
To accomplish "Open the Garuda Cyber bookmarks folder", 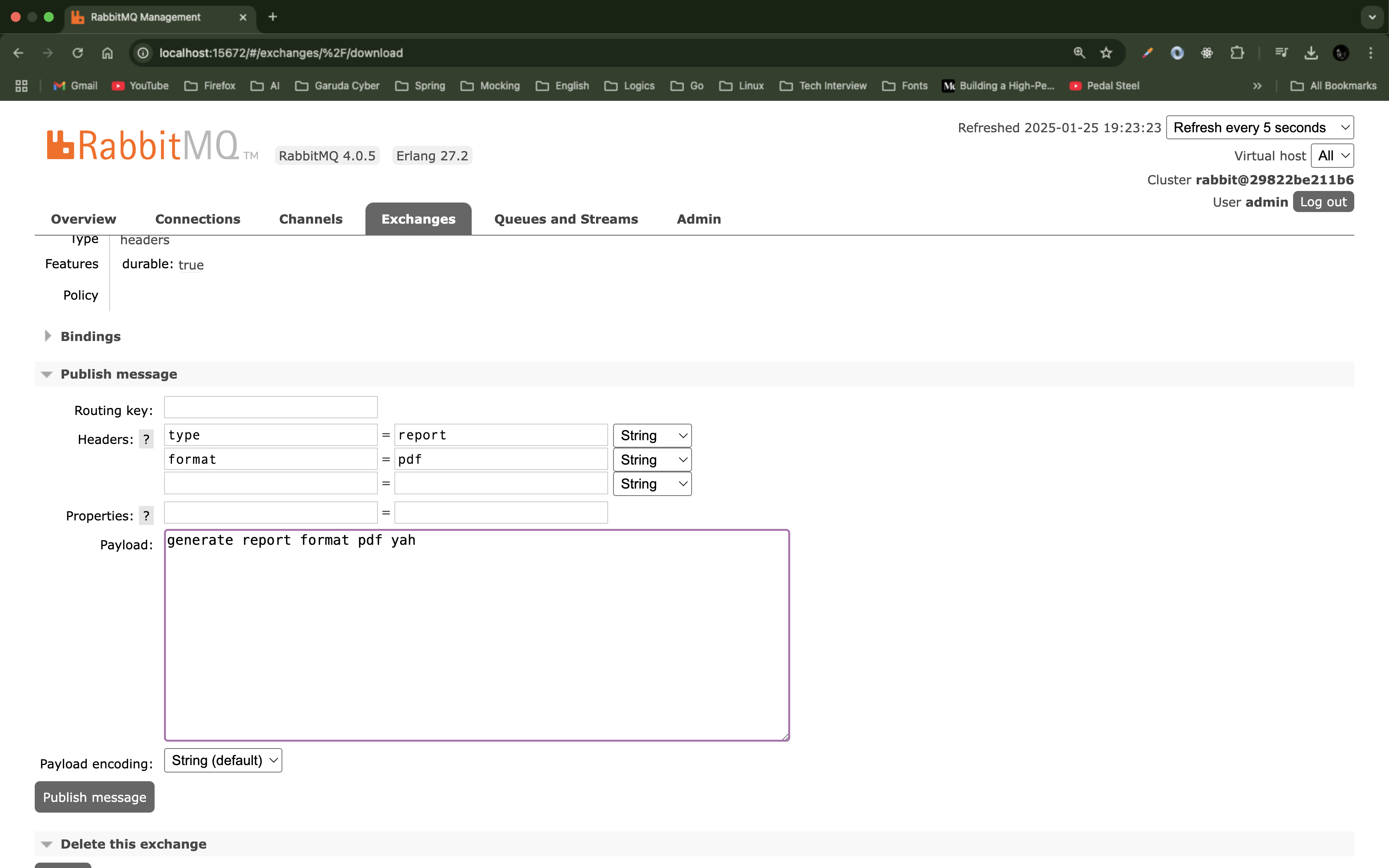I will (337, 86).
